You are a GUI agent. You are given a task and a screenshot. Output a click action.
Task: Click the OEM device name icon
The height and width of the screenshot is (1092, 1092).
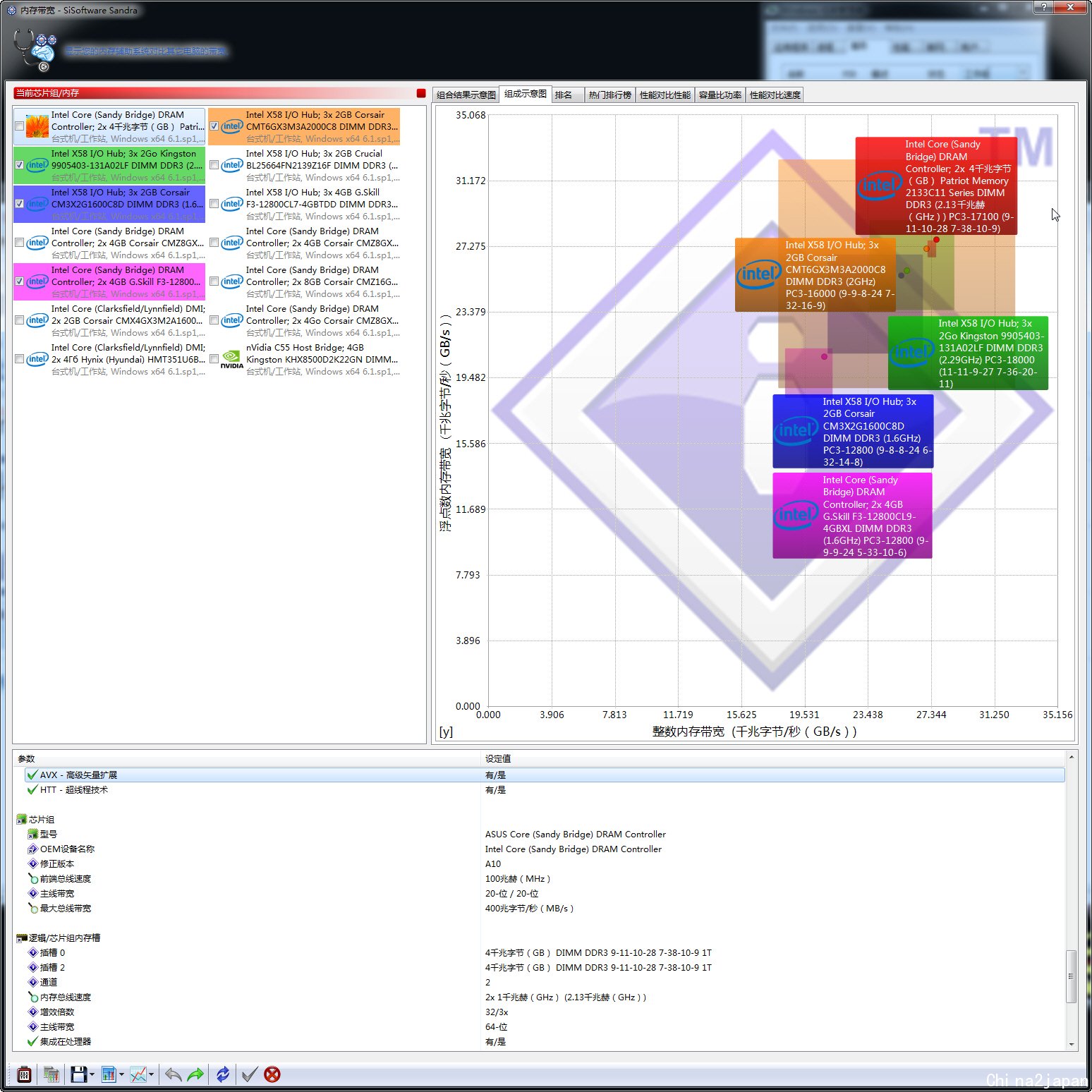click(x=32, y=849)
